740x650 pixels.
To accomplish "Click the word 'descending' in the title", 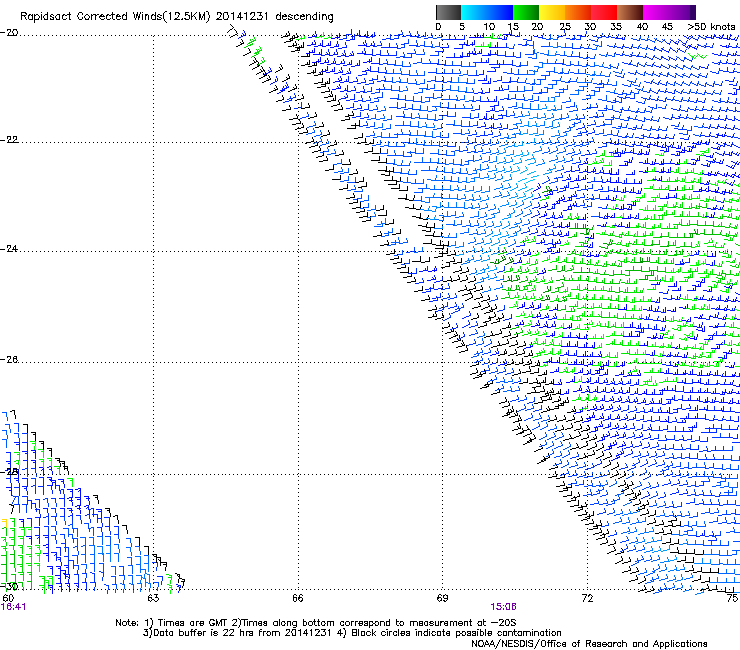I will (304, 17).
